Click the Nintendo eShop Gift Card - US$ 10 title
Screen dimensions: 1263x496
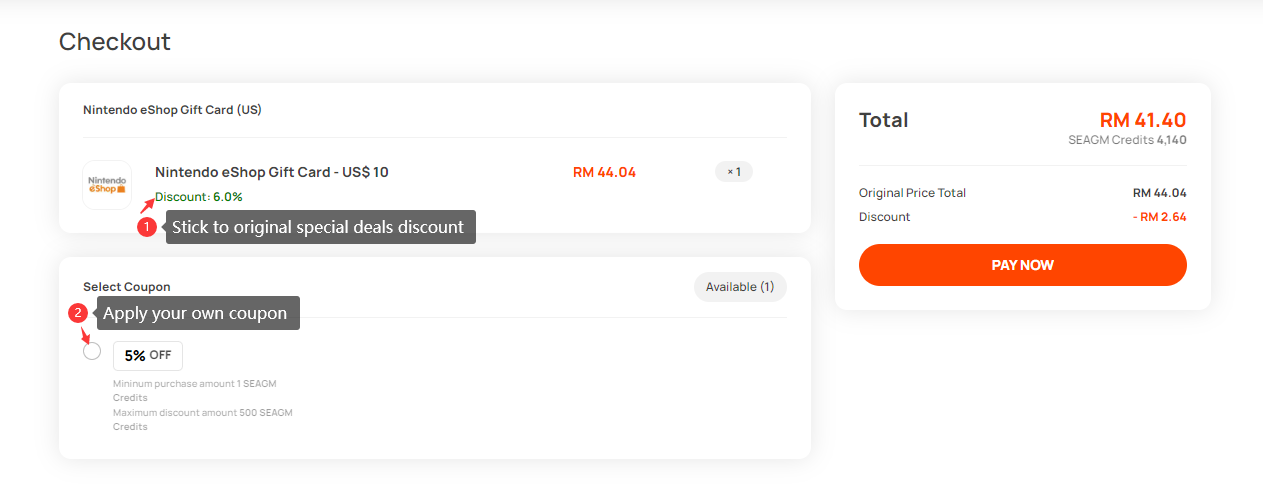271,172
